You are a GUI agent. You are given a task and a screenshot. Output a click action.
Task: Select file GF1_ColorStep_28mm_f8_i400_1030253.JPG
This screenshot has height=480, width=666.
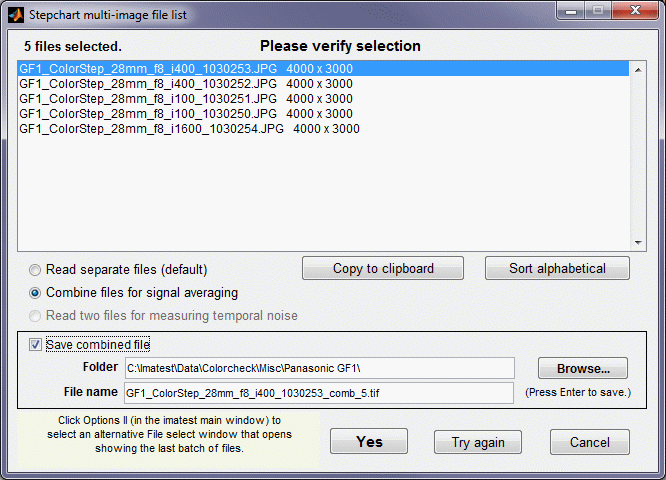click(x=323, y=69)
